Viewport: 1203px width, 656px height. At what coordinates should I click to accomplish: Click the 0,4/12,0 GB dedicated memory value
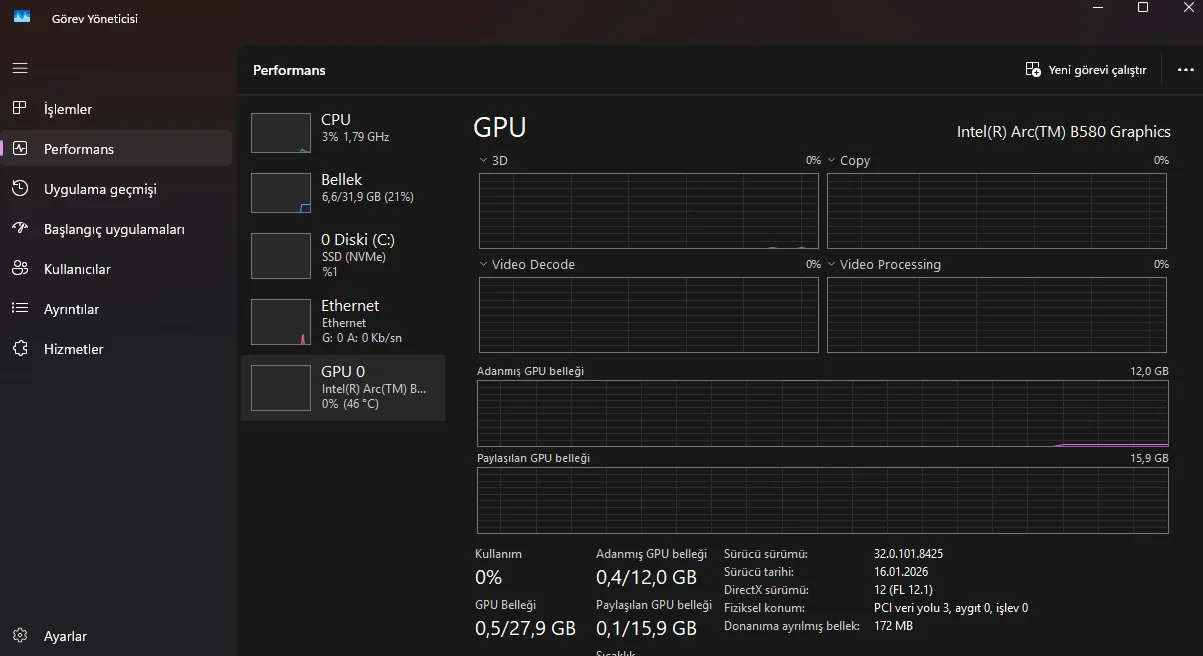[646, 577]
